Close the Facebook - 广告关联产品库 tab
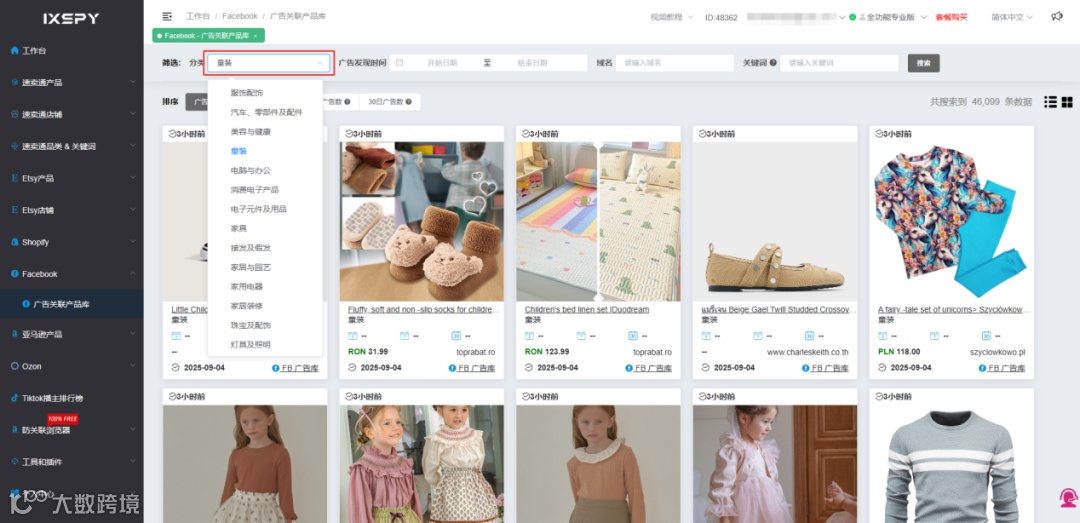The image size is (1080, 523). pyautogui.click(x=256, y=35)
